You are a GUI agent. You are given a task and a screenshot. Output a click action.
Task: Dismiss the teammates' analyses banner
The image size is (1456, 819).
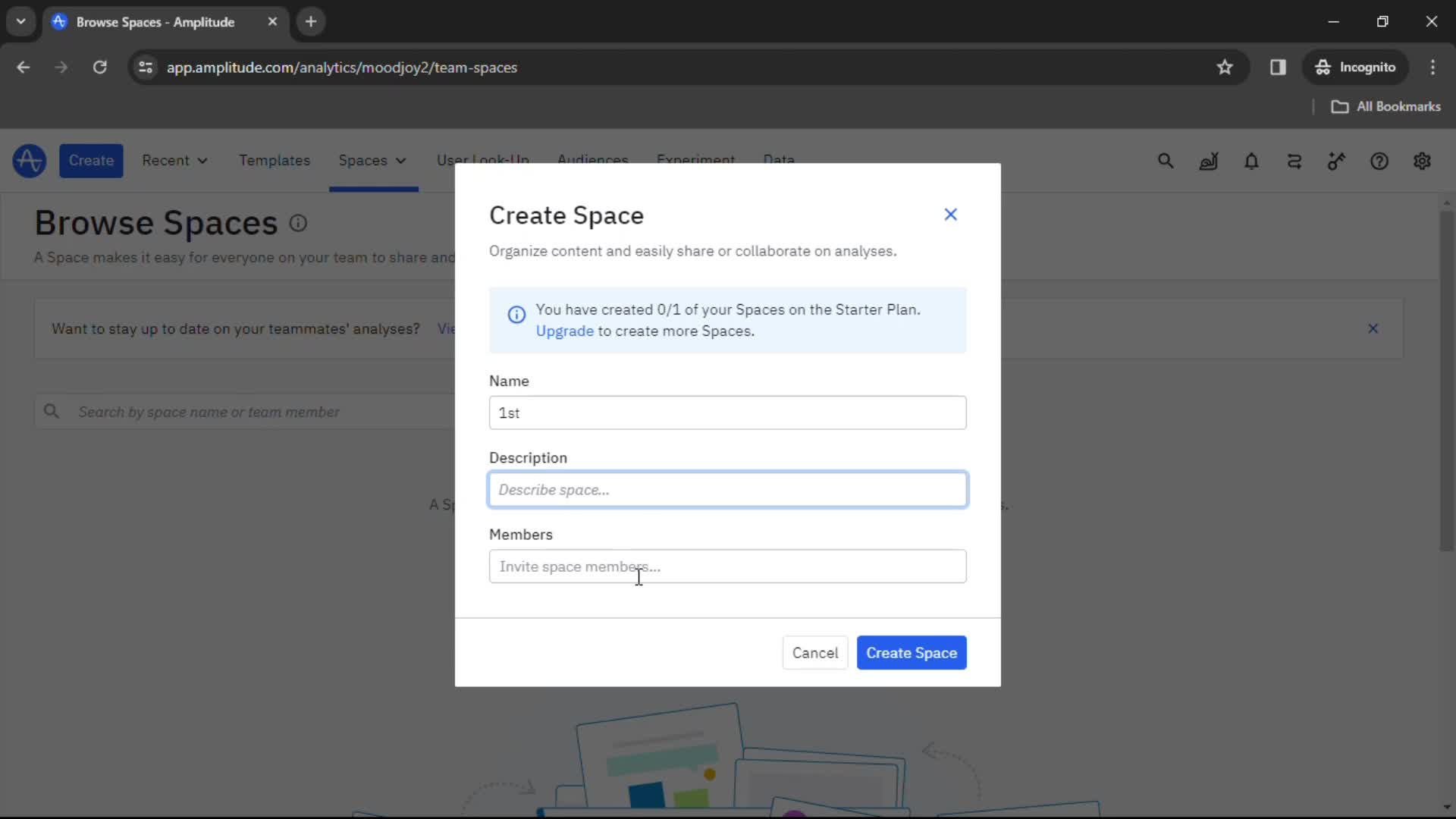[1373, 328]
